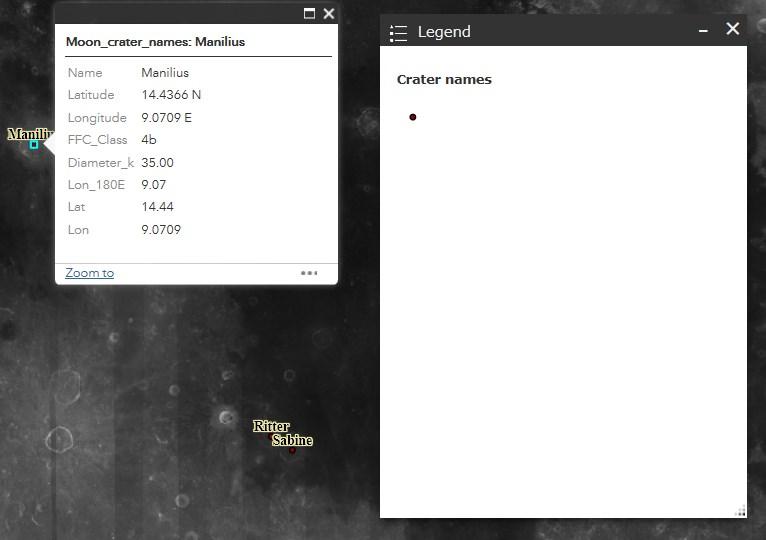Minimize the Legend panel
Viewport: 766px width, 540px height.
pyautogui.click(x=703, y=30)
